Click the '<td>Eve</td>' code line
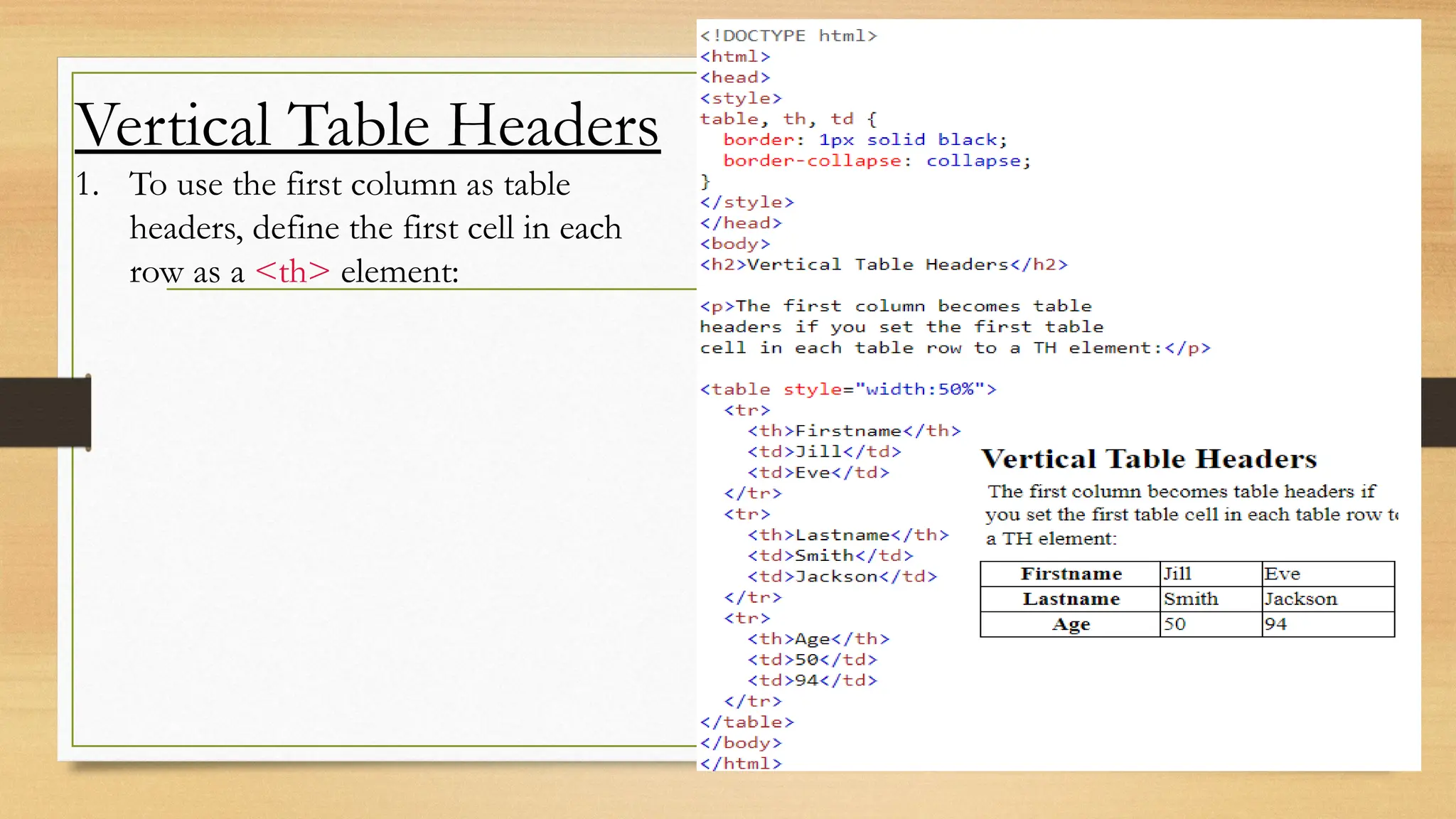 point(818,472)
